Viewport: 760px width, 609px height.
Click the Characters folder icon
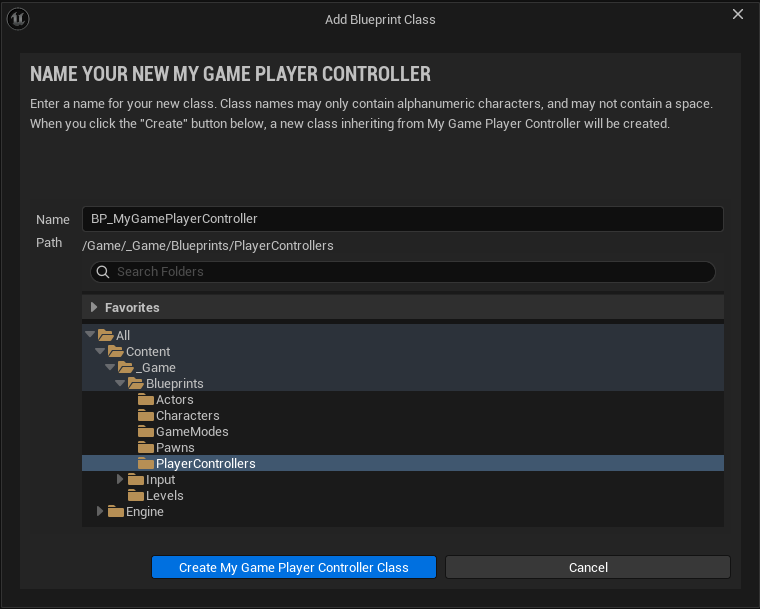point(146,416)
